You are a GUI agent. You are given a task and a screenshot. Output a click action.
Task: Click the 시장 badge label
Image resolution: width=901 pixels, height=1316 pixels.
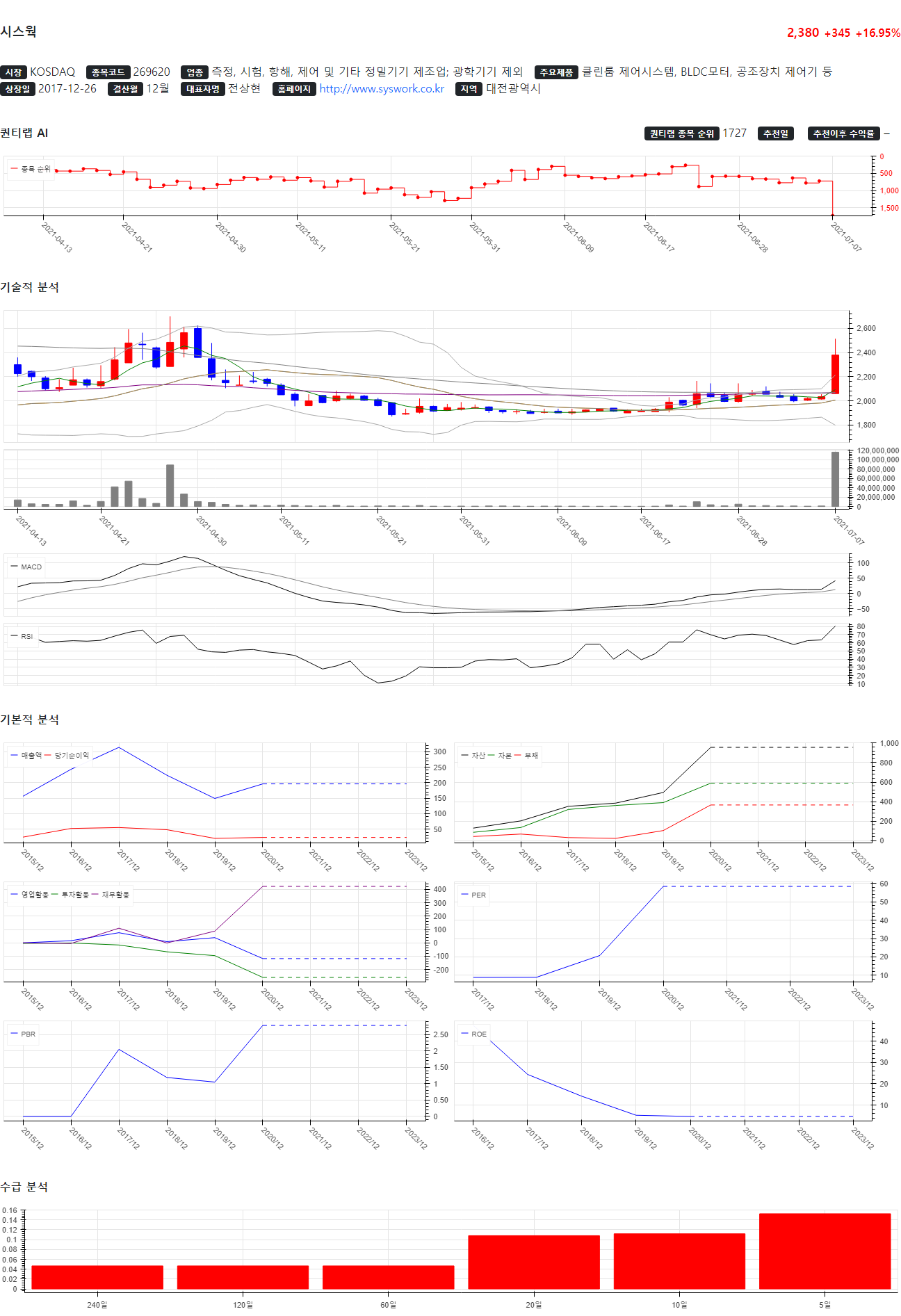click(x=13, y=72)
